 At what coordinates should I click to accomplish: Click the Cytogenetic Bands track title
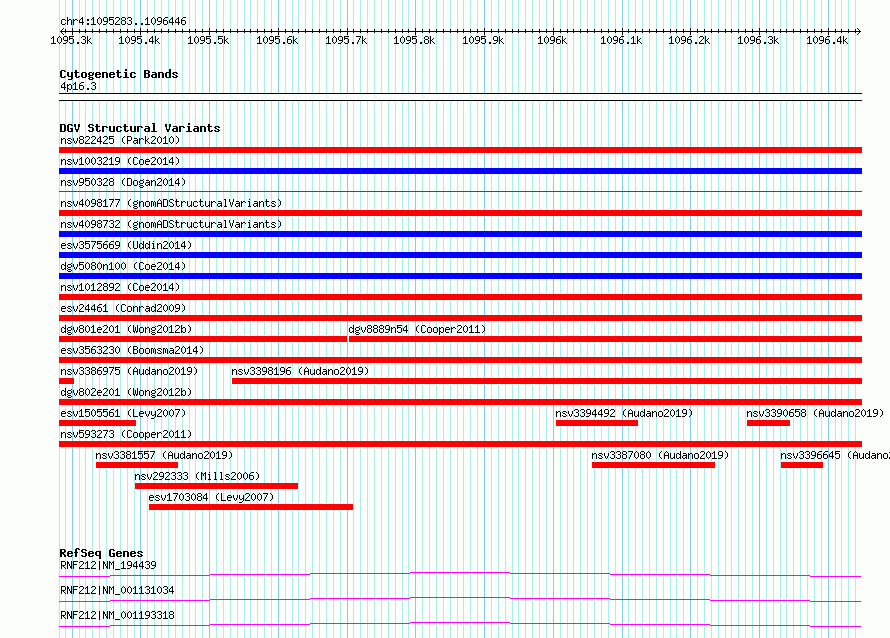coord(119,74)
